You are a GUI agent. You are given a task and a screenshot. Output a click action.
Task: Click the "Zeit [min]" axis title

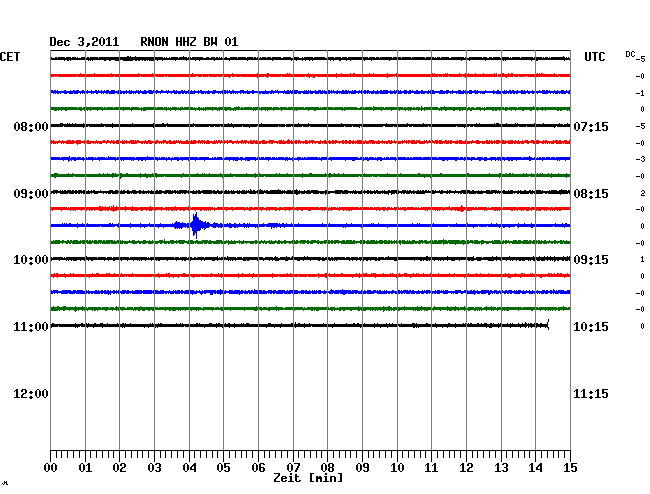[308, 478]
